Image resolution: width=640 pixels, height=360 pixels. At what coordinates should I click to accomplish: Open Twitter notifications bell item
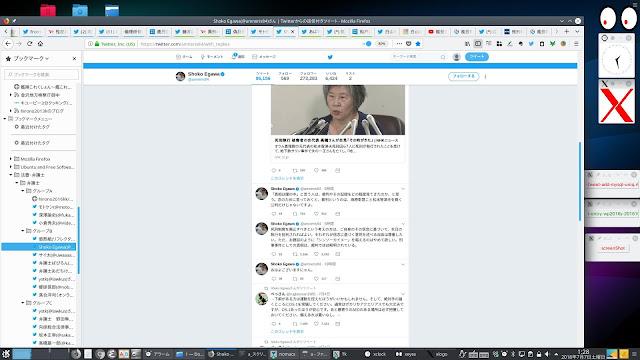(238, 57)
